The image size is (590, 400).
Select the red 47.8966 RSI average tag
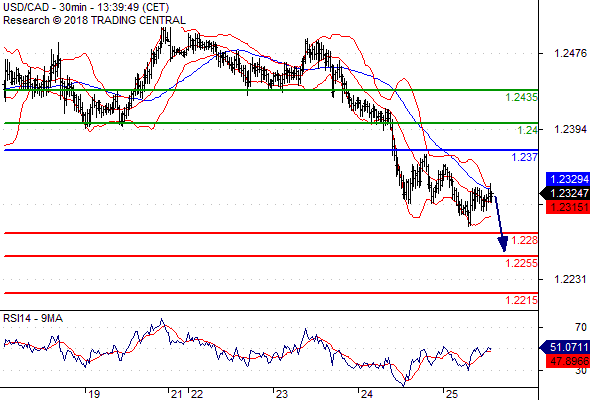tap(568, 361)
